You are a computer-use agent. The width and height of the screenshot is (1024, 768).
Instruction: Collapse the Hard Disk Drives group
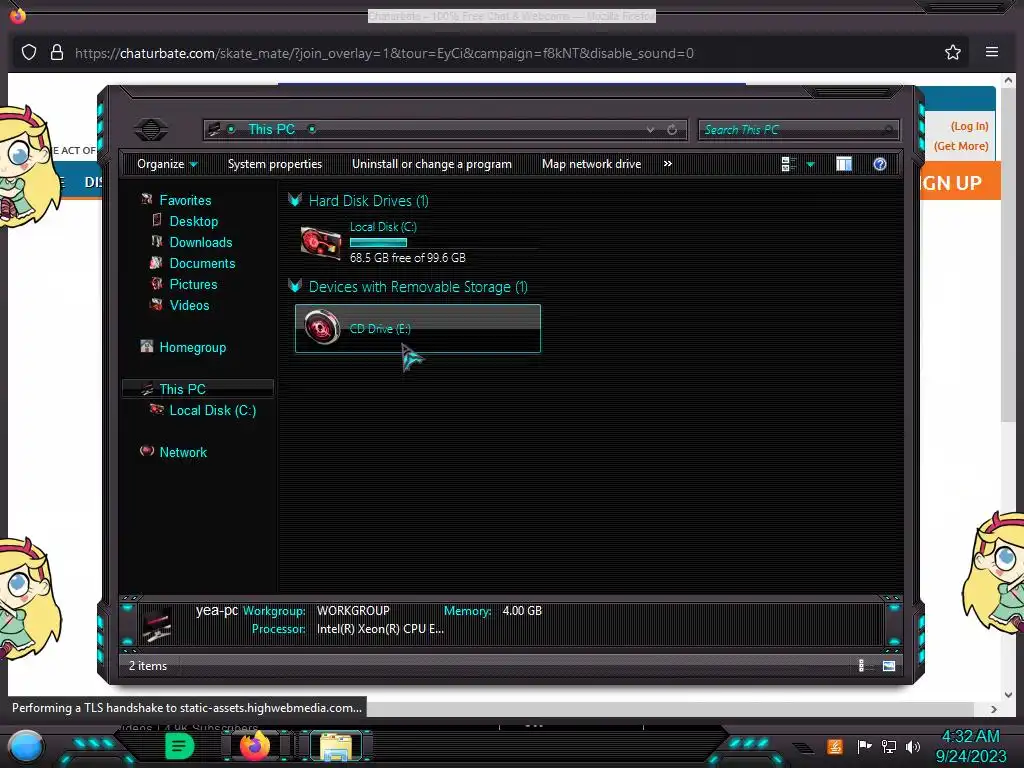click(295, 200)
